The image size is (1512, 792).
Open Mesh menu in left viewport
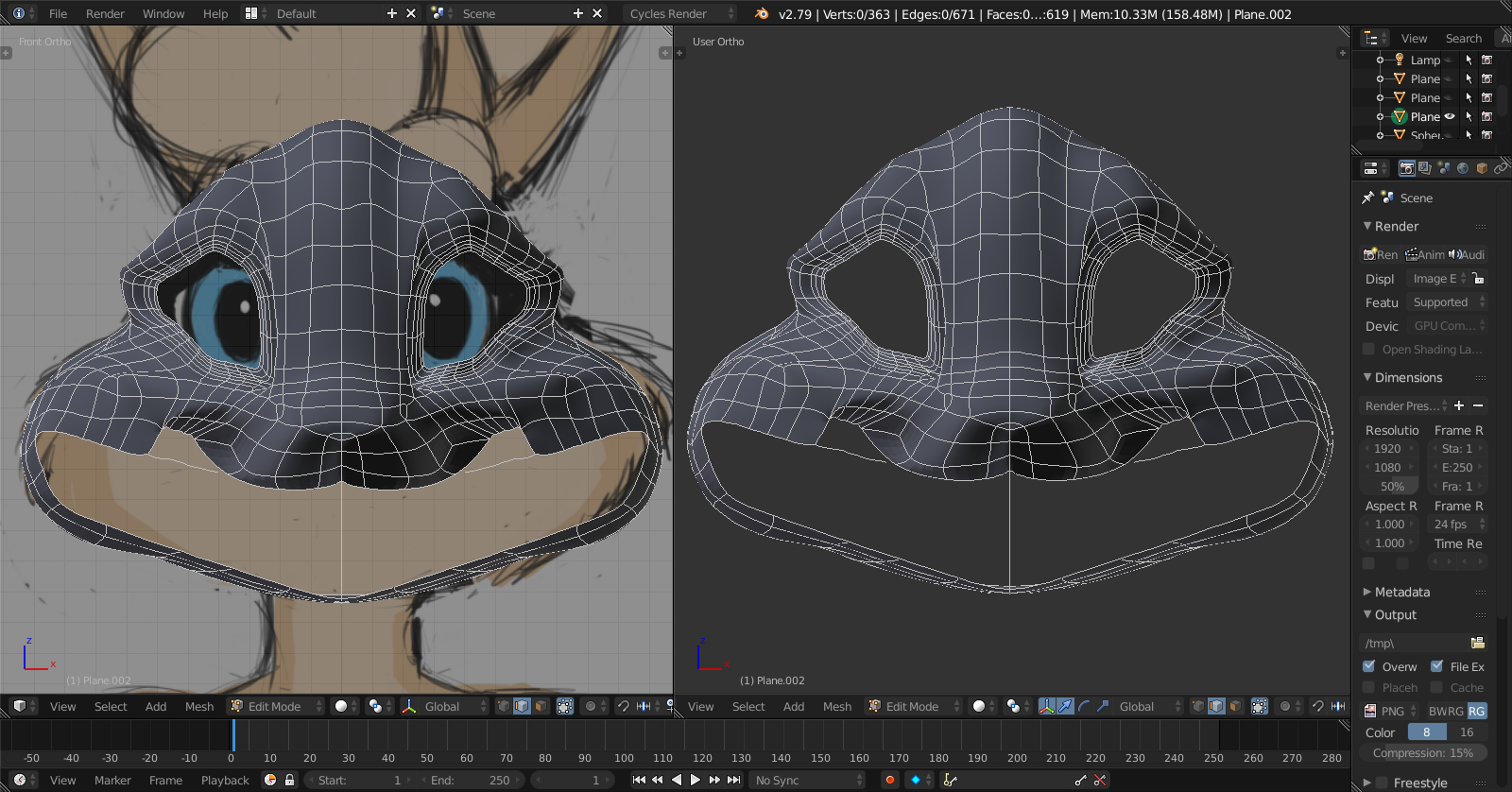tap(199, 706)
